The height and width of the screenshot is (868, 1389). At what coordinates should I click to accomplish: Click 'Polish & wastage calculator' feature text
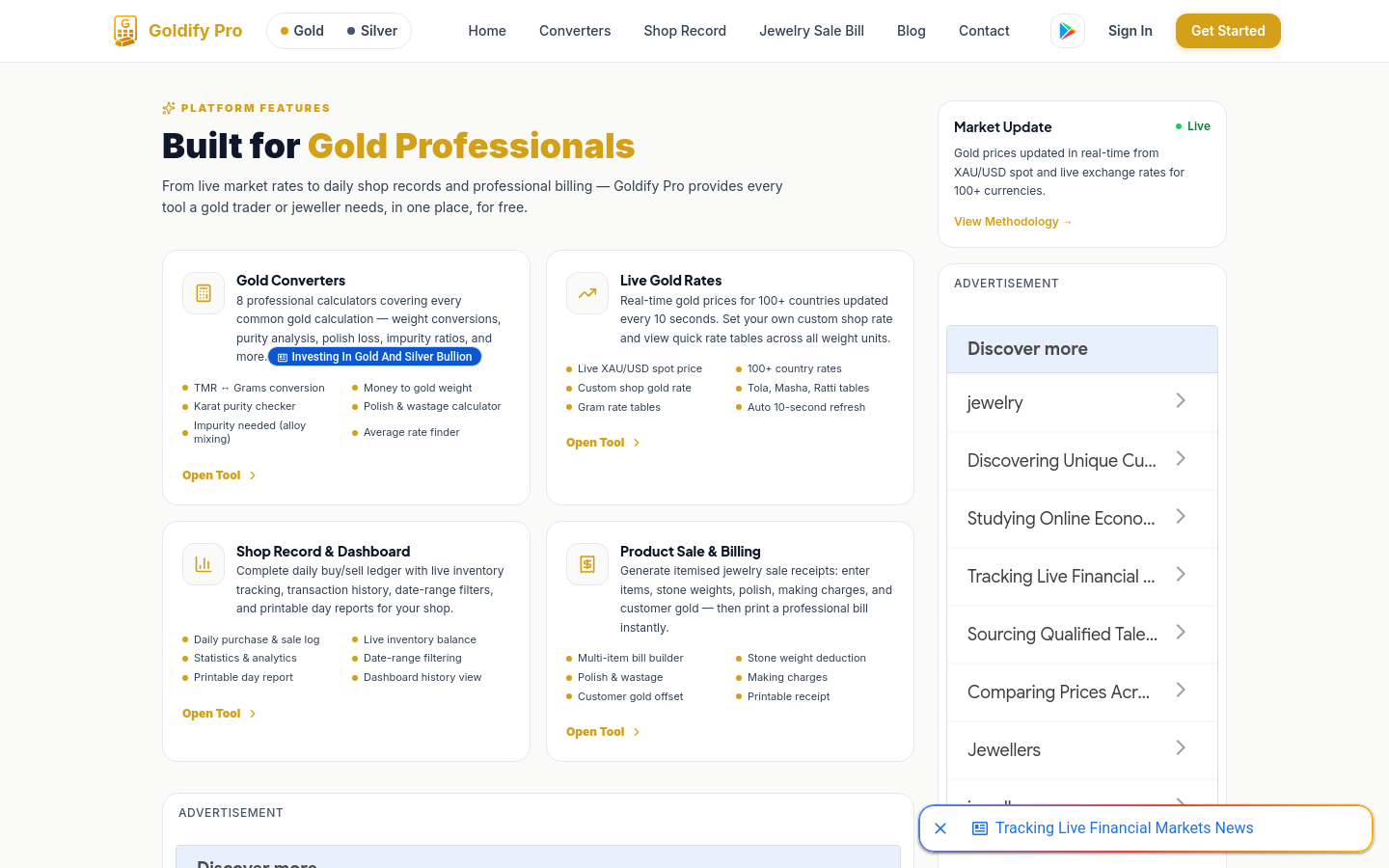tap(432, 407)
